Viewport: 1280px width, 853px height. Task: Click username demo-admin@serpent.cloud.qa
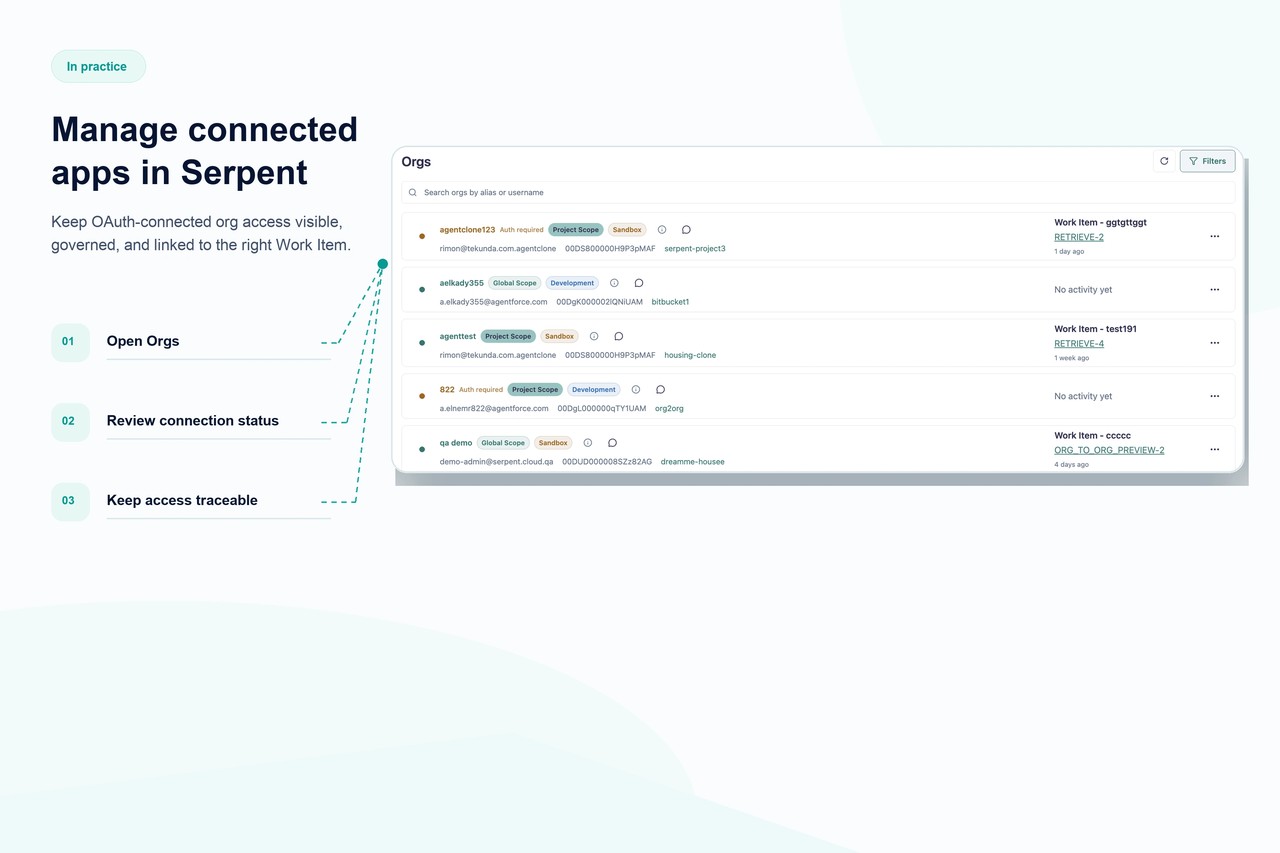click(x=497, y=462)
